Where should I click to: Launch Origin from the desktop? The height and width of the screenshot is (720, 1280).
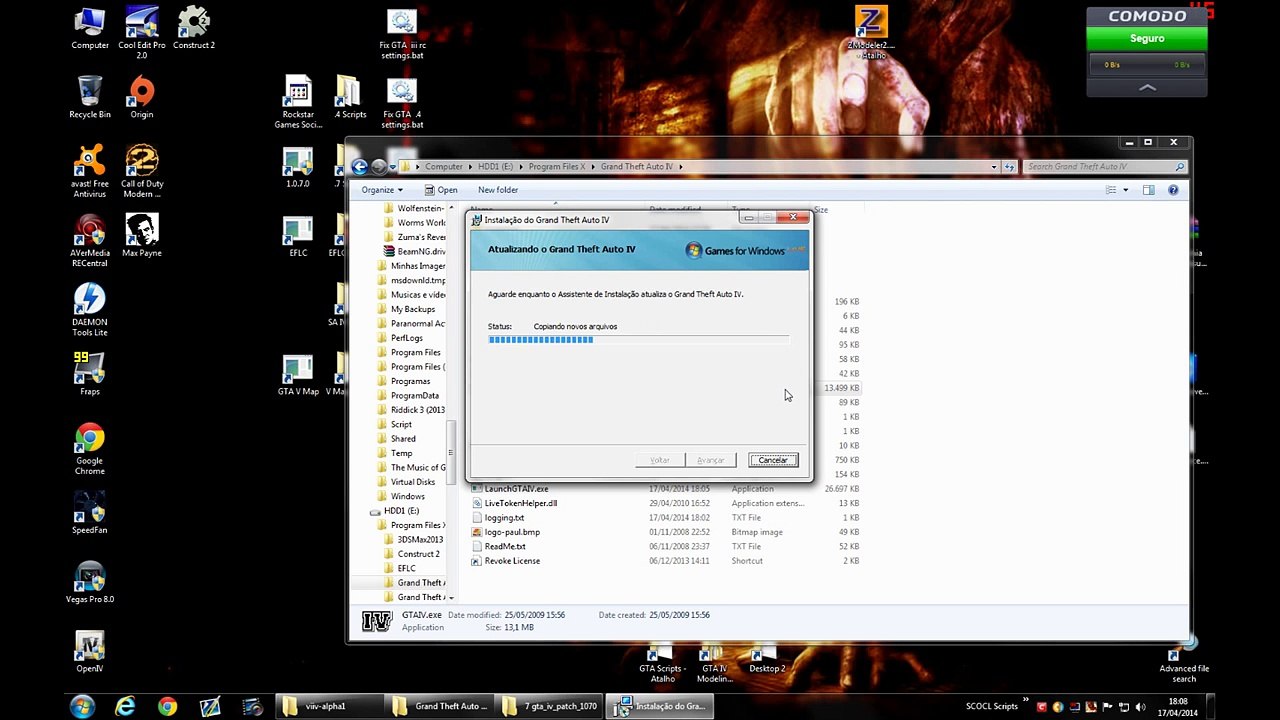[142, 97]
